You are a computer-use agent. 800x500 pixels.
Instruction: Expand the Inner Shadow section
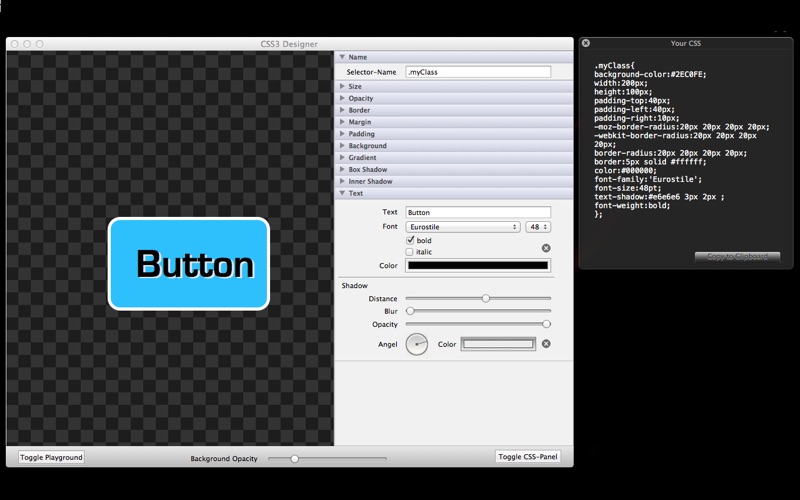tap(342, 181)
